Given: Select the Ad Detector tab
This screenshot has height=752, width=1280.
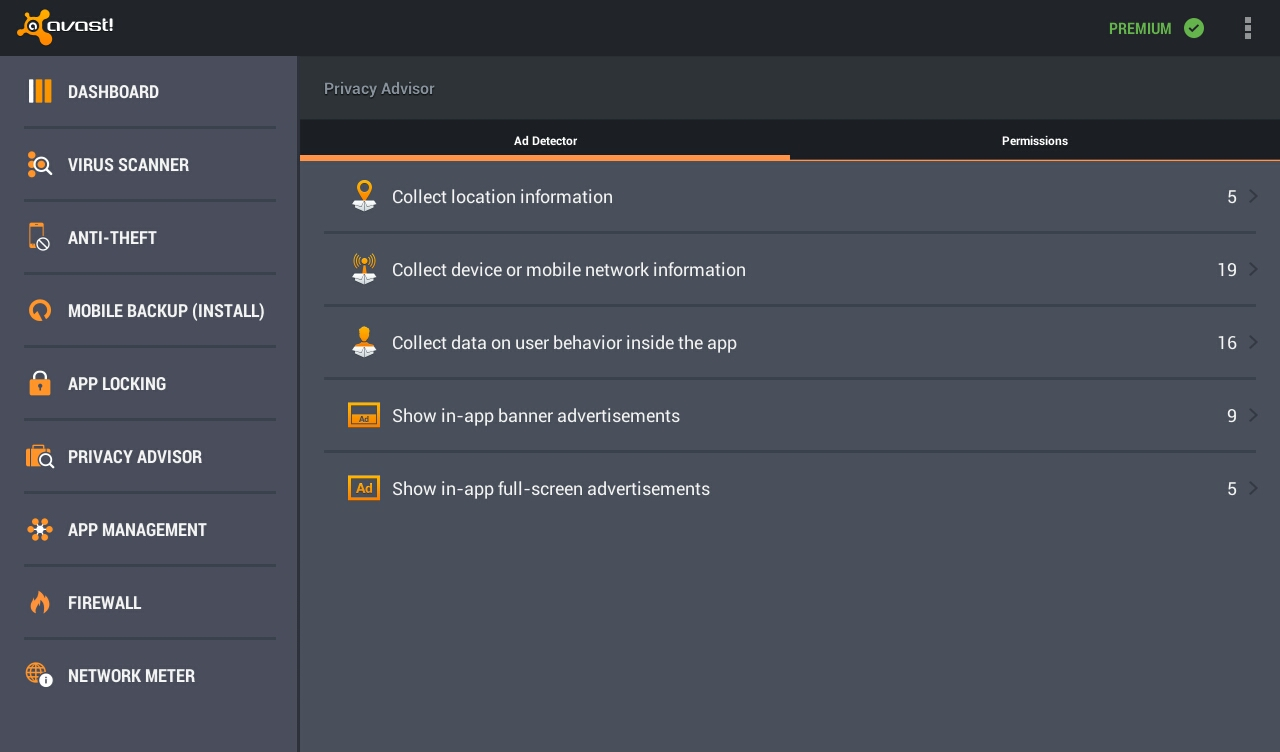Looking at the screenshot, I should click(545, 141).
